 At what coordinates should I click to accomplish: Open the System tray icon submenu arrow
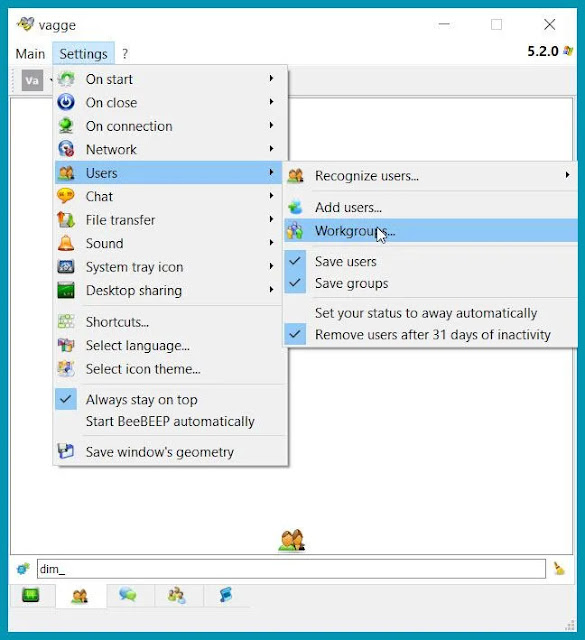pos(271,266)
